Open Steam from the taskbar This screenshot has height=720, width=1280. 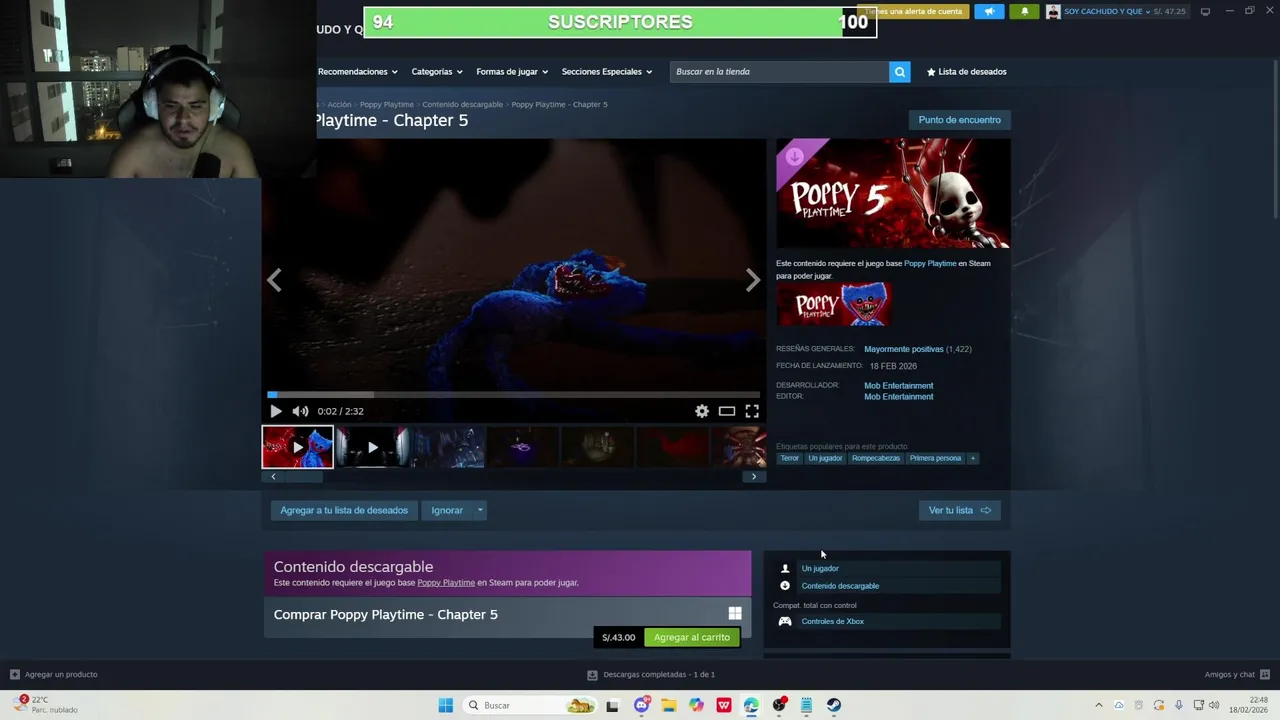(833, 706)
